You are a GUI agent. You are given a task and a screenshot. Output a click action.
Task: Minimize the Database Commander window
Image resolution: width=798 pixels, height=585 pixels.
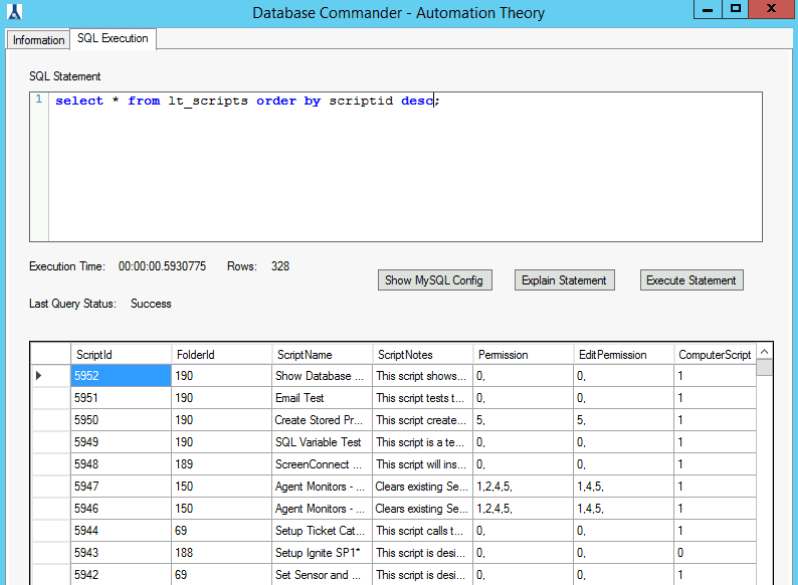[708, 9]
